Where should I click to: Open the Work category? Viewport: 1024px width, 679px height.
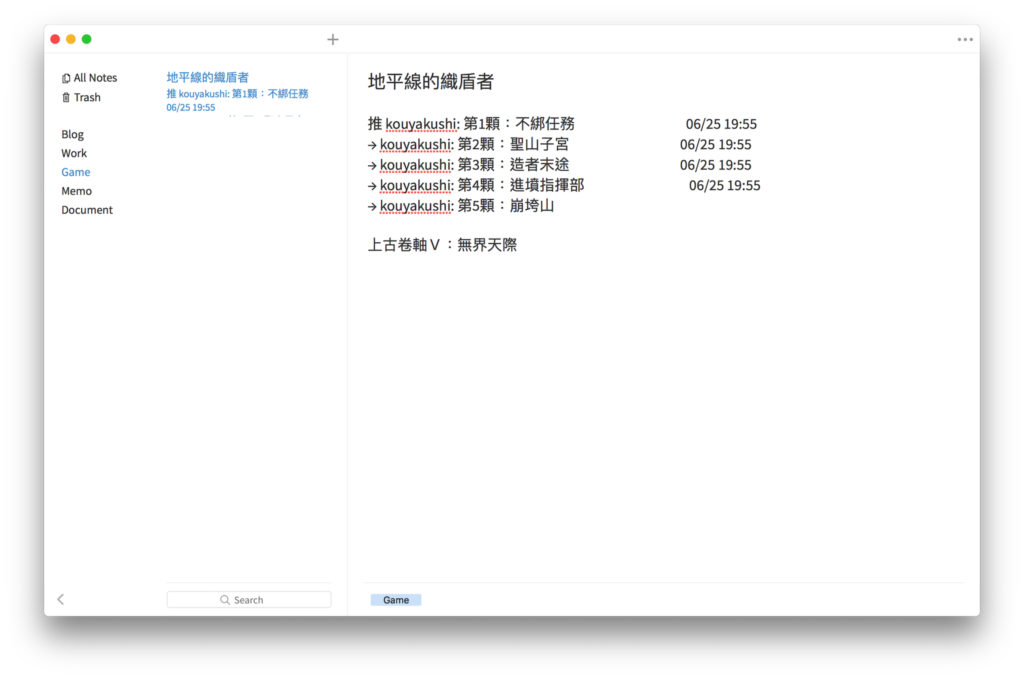coord(74,153)
